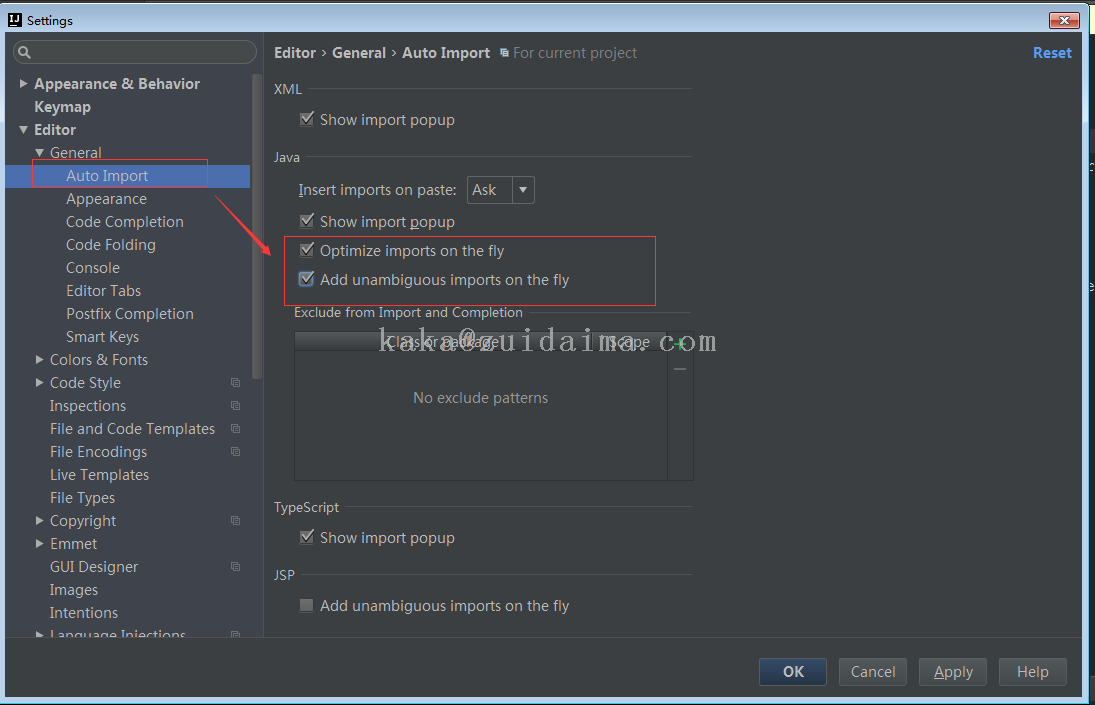Enable JSP Add unambiguous imports checkbox
Image resolution: width=1095 pixels, height=705 pixels.
tap(307, 606)
